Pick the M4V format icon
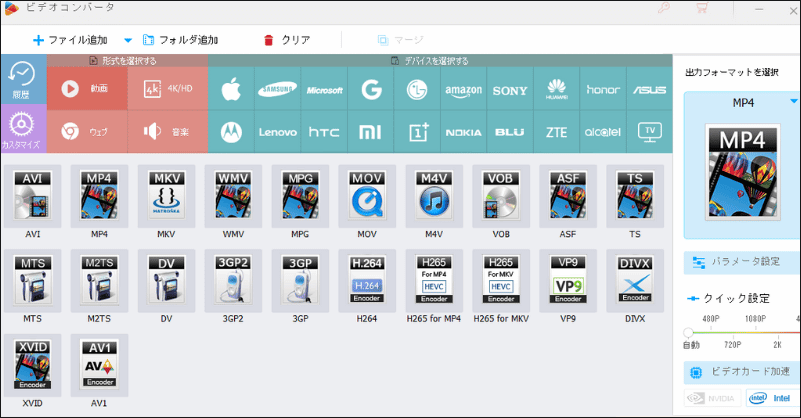The width and height of the screenshot is (801, 418). [434, 196]
